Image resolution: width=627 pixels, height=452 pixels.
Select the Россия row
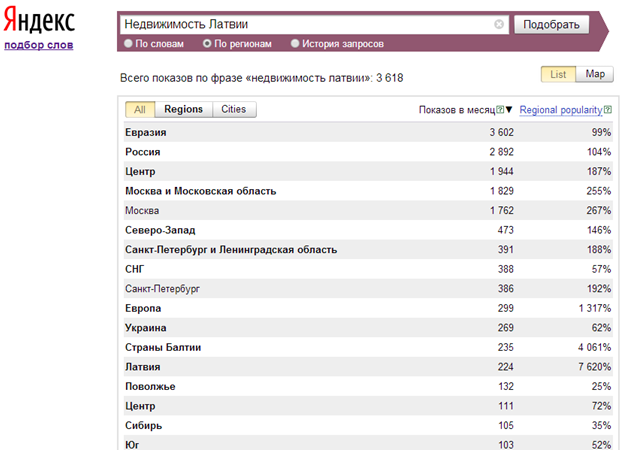pyautogui.click(x=368, y=152)
